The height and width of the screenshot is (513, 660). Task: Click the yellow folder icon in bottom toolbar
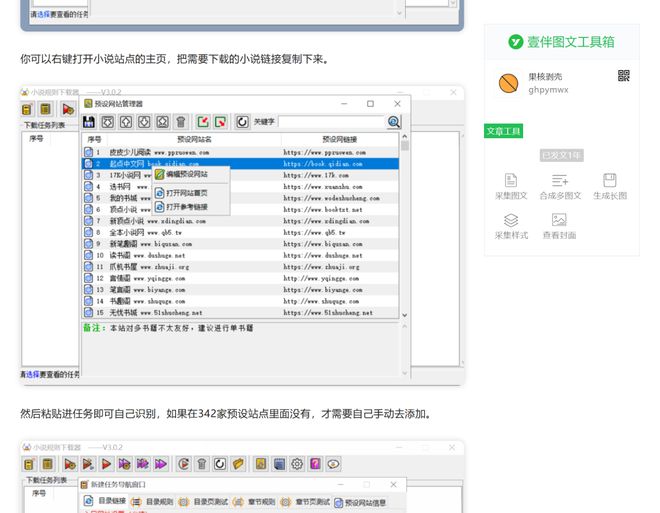click(238, 464)
